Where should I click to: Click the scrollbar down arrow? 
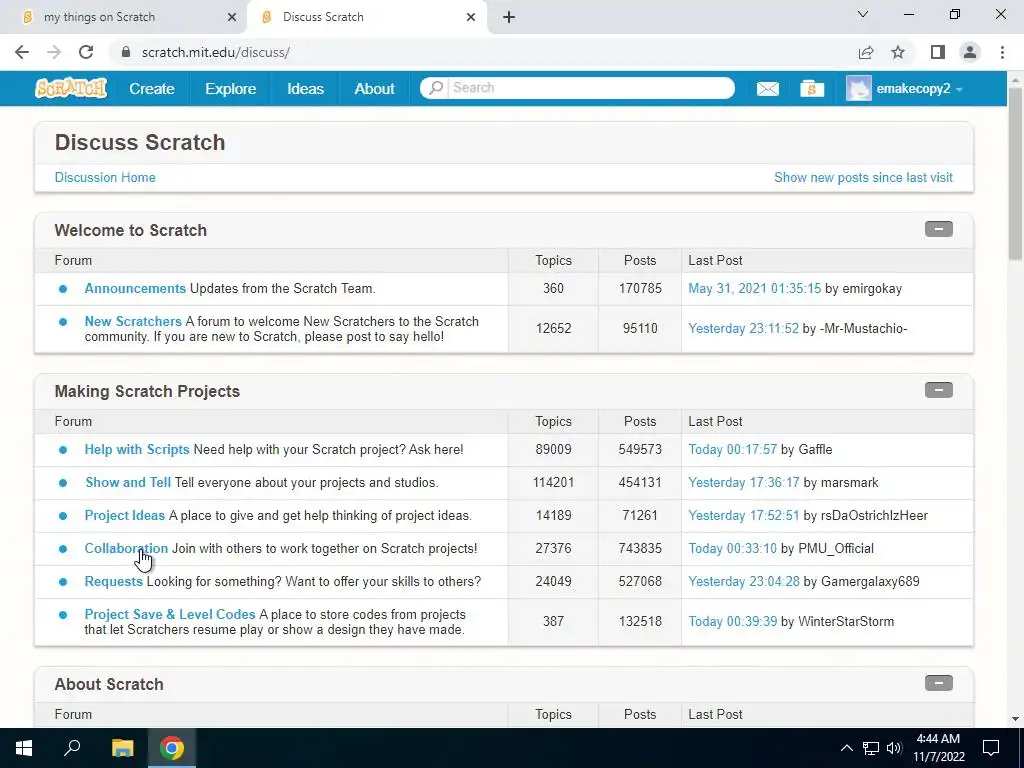click(x=1015, y=718)
